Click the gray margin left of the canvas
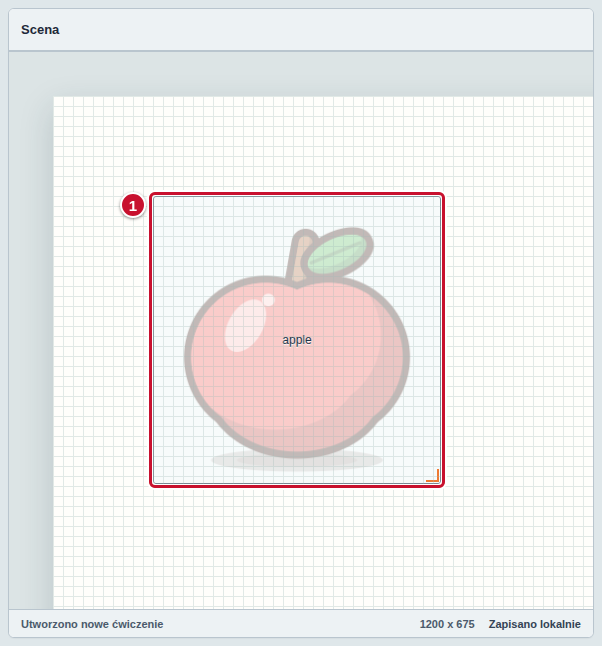Image resolution: width=602 pixels, height=646 pixels. 31,350
